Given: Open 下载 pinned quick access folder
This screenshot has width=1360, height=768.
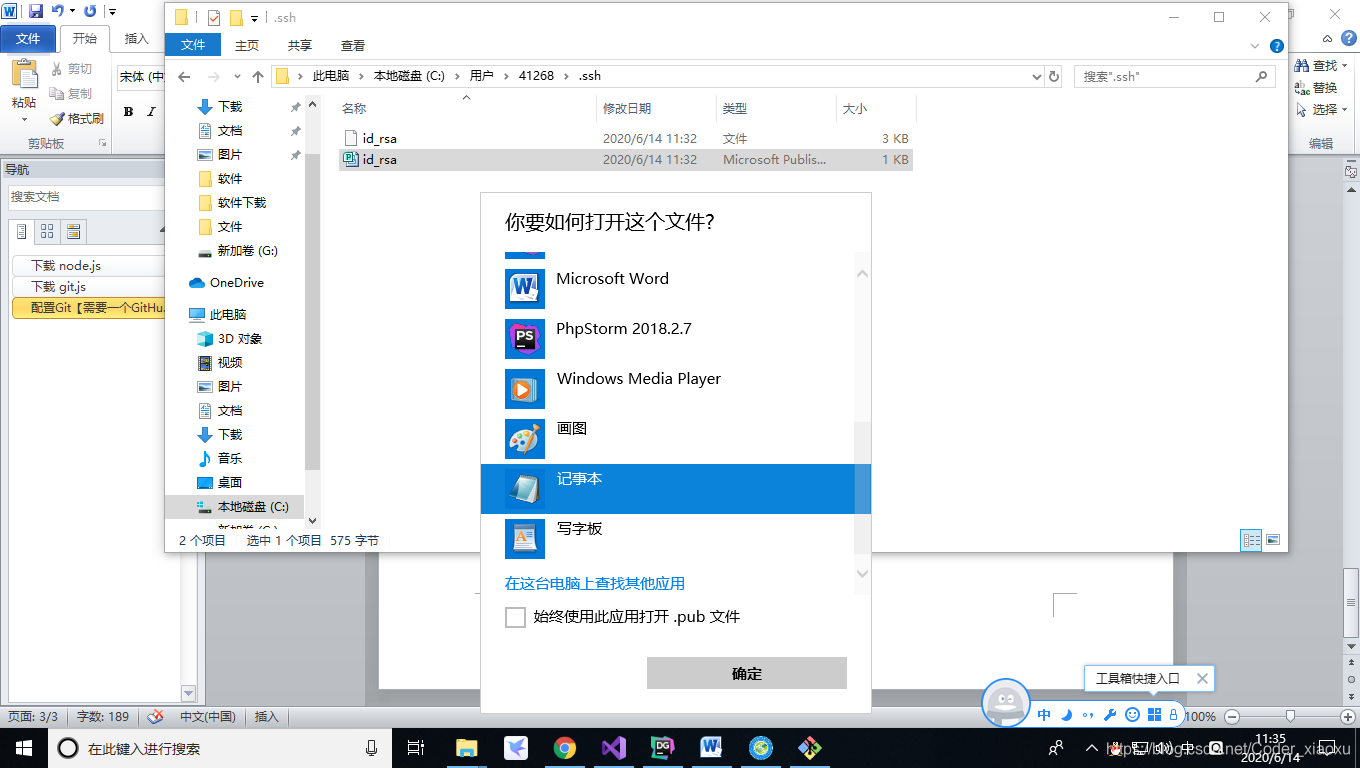Looking at the screenshot, I should [x=230, y=106].
